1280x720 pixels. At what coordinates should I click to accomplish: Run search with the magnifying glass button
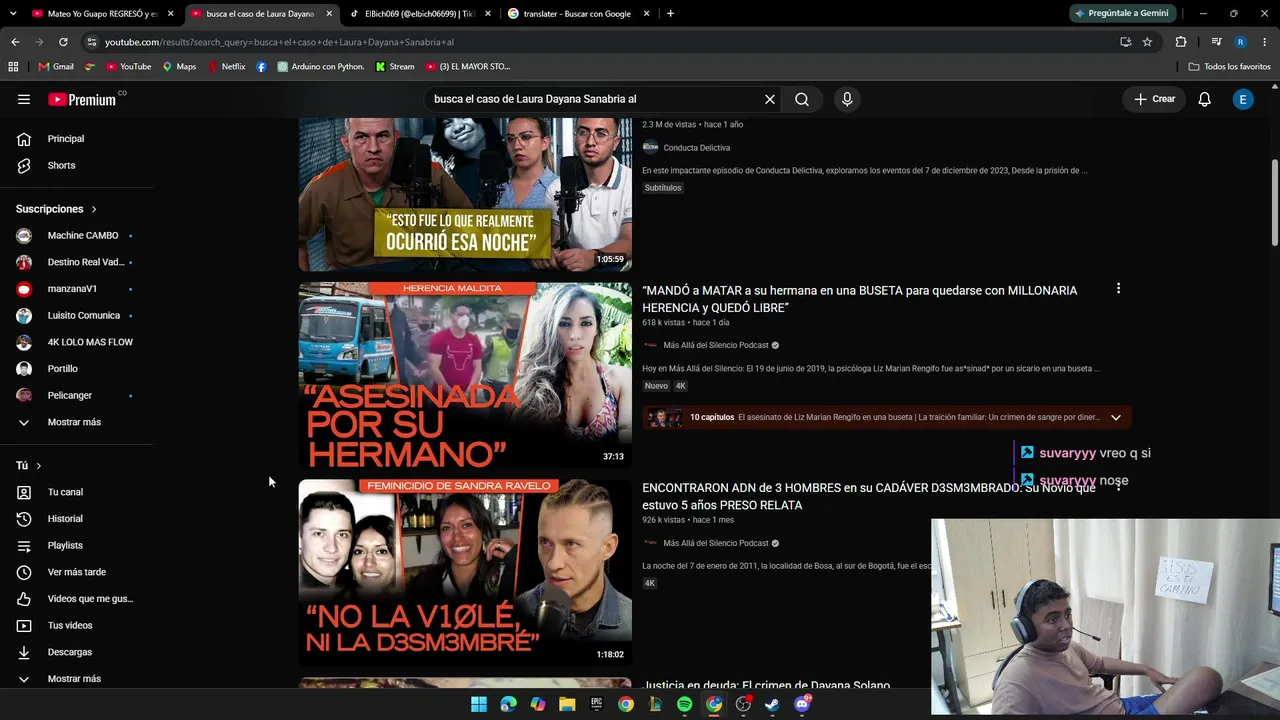coord(802,99)
